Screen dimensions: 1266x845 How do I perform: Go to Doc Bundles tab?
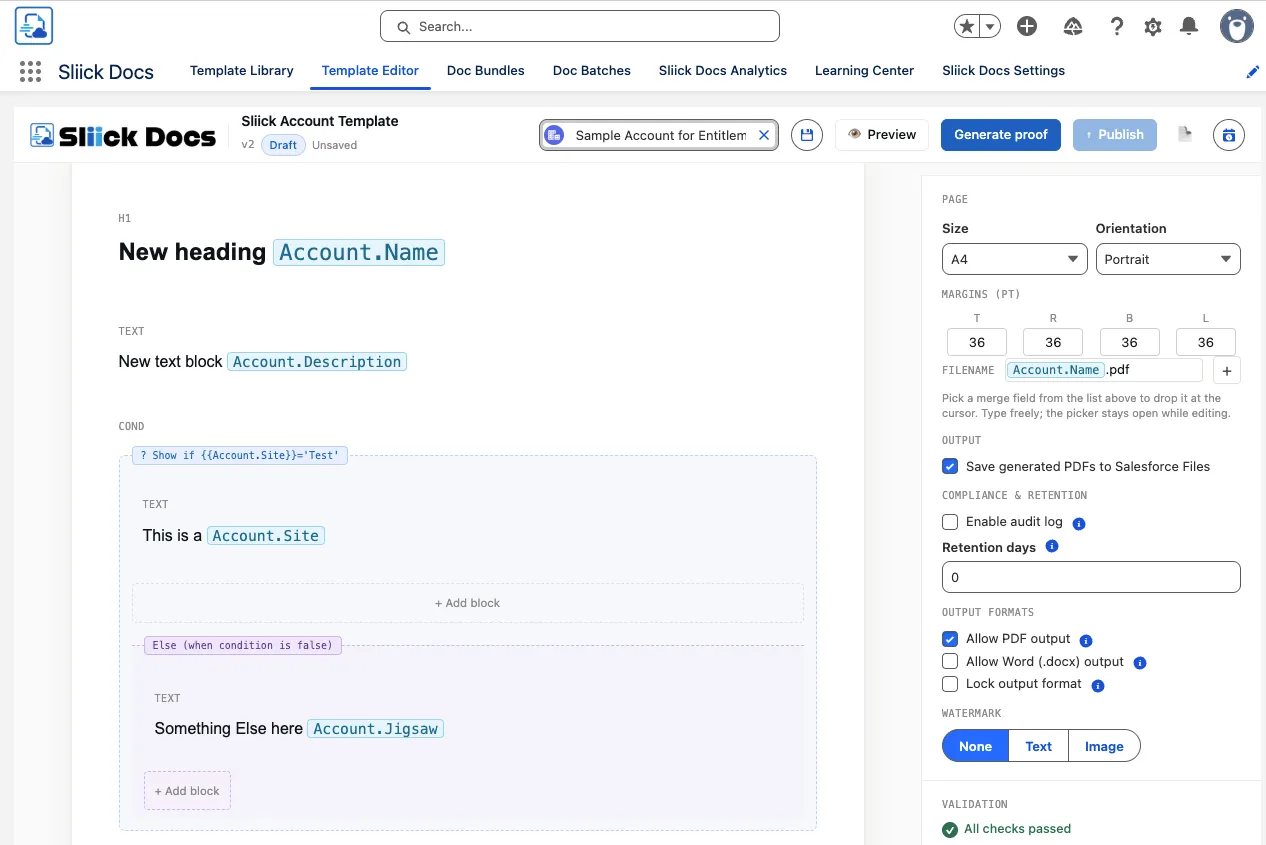click(486, 71)
